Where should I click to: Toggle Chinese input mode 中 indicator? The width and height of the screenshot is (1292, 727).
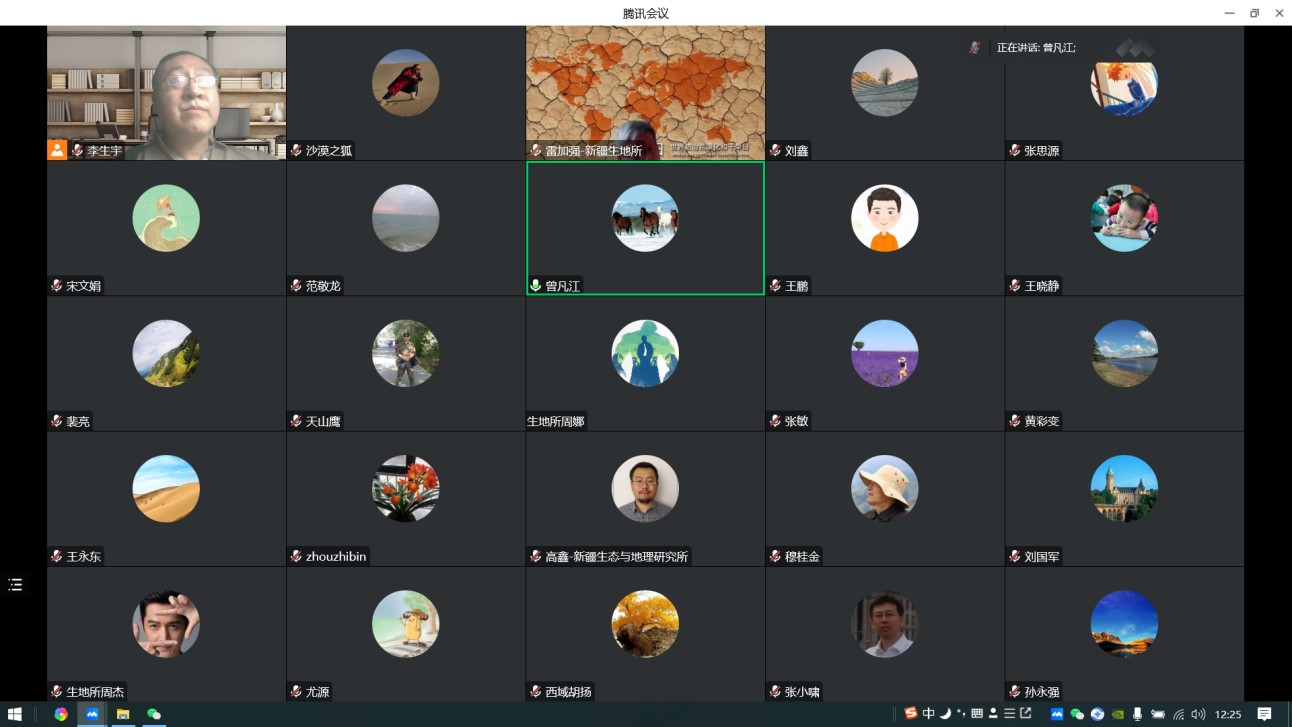pyautogui.click(x=928, y=714)
